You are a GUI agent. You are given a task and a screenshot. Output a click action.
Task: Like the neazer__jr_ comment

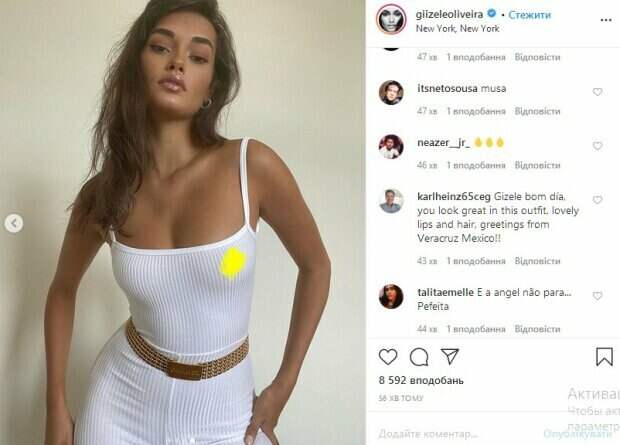[597, 146]
